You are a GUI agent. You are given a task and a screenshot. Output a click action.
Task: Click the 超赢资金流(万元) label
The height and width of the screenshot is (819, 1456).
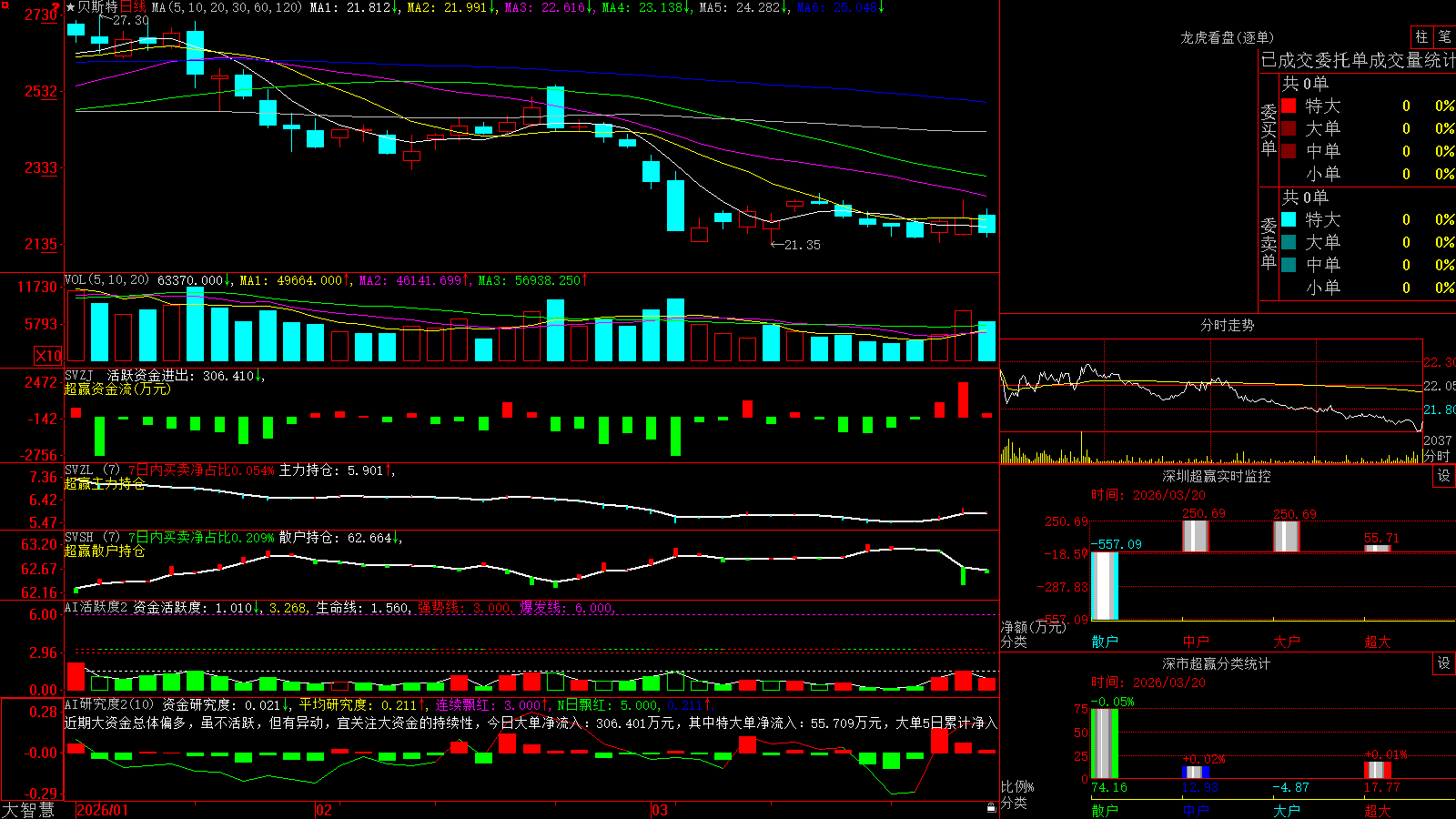[117, 389]
